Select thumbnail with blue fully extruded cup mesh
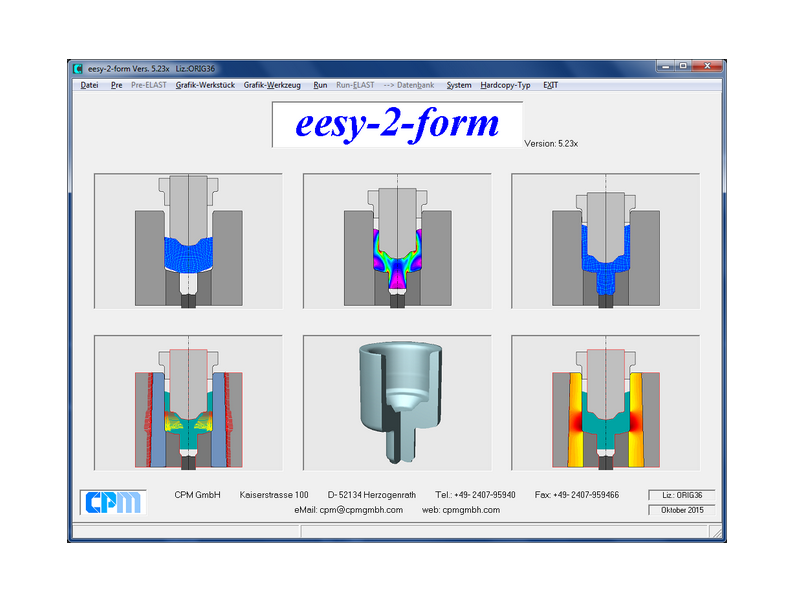Screen dimensions: 800x600 tap(606, 241)
